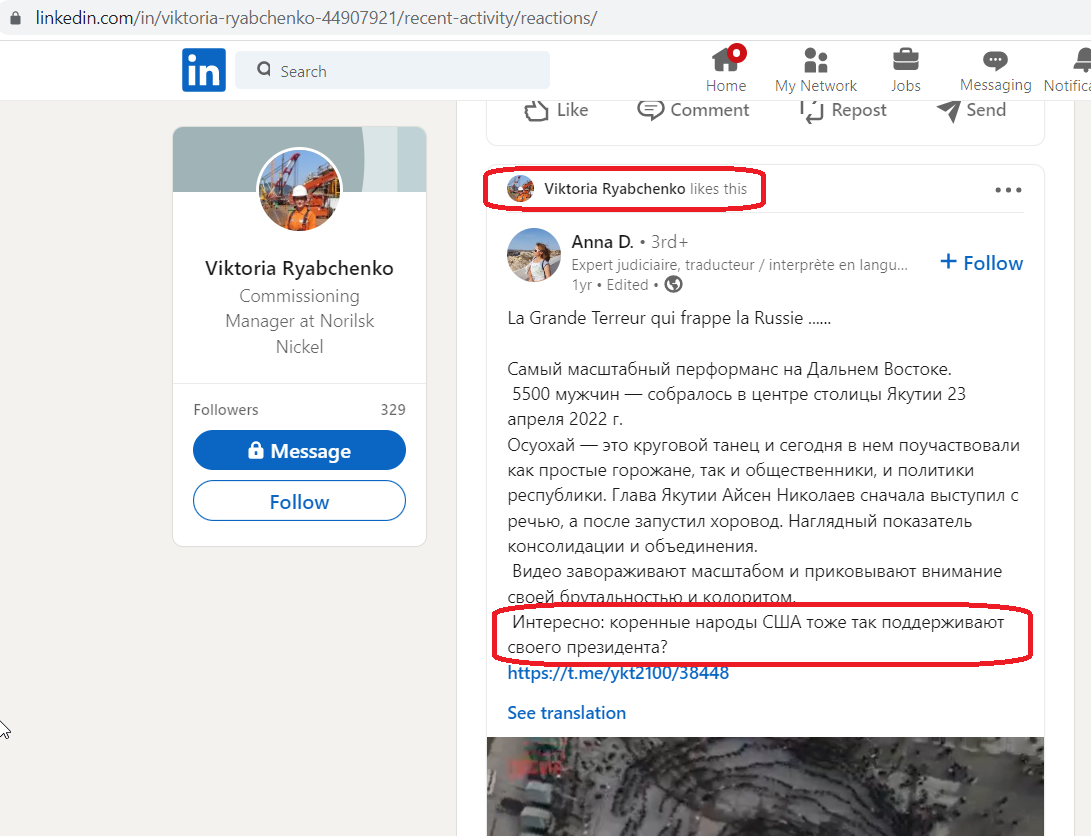Open Home from the navigation bar

726,70
